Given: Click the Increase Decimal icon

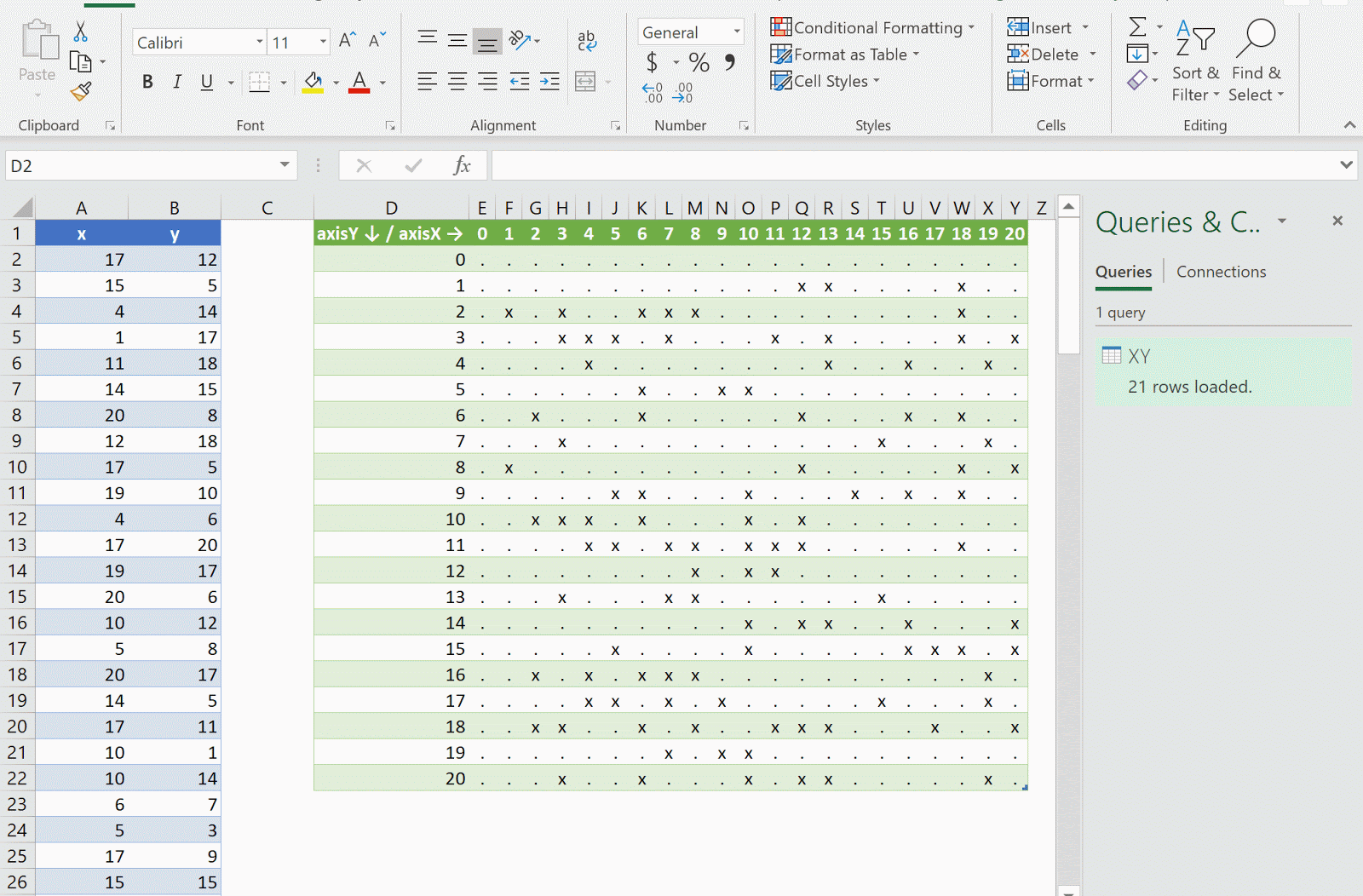Looking at the screenshot, I should [652, 92].
